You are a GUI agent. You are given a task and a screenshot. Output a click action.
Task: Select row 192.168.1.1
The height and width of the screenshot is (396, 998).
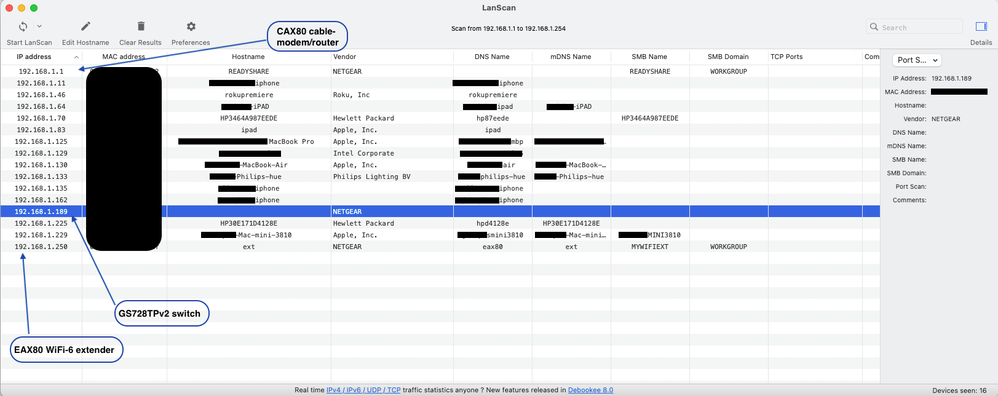440,71
